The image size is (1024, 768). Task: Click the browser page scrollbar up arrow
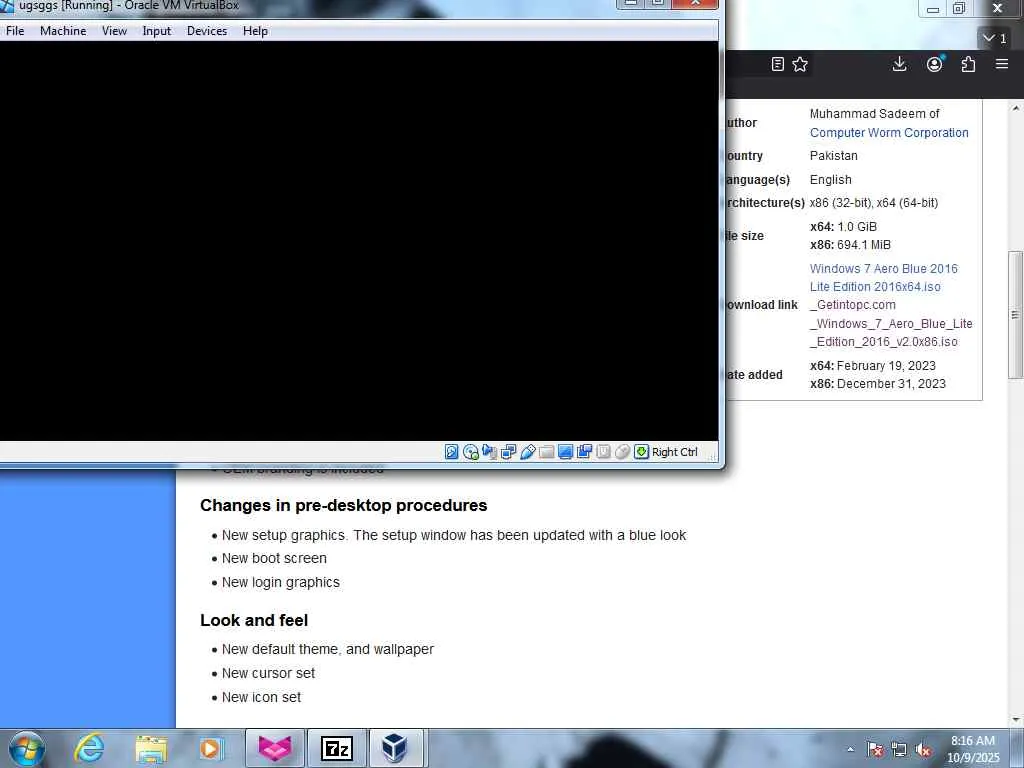tap(1016, 108)
